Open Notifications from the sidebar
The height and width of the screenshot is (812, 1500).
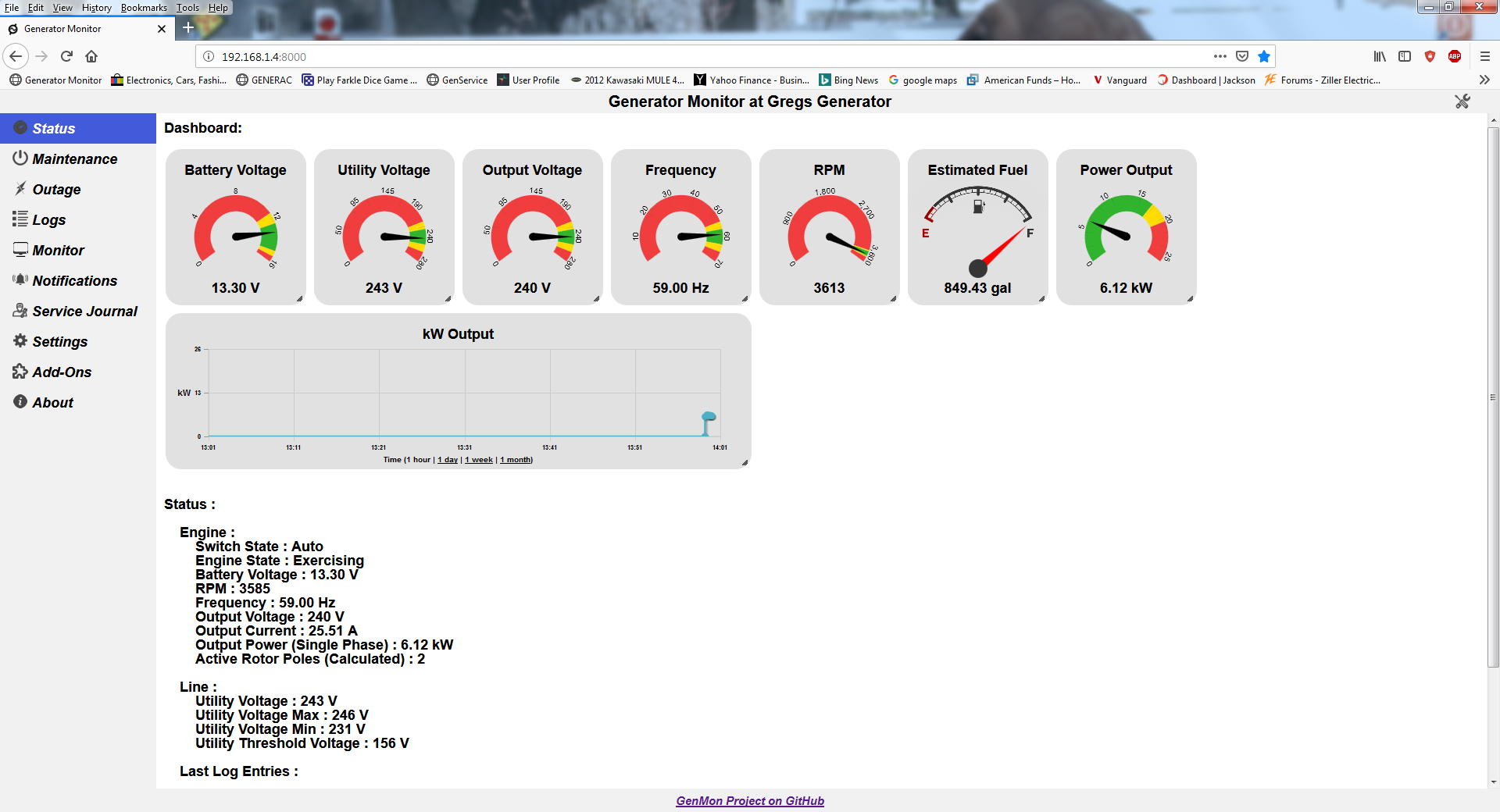pos(74,281)
